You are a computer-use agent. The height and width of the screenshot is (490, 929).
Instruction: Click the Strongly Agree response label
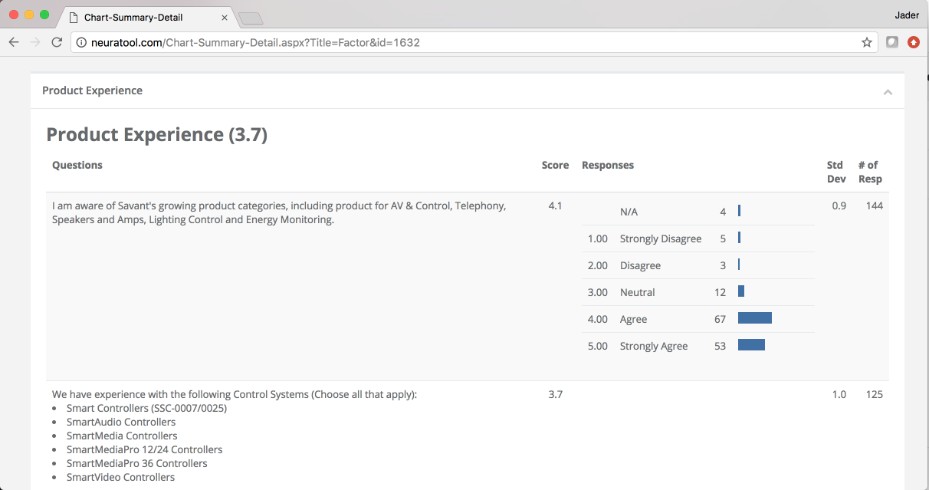pos(654,346)
